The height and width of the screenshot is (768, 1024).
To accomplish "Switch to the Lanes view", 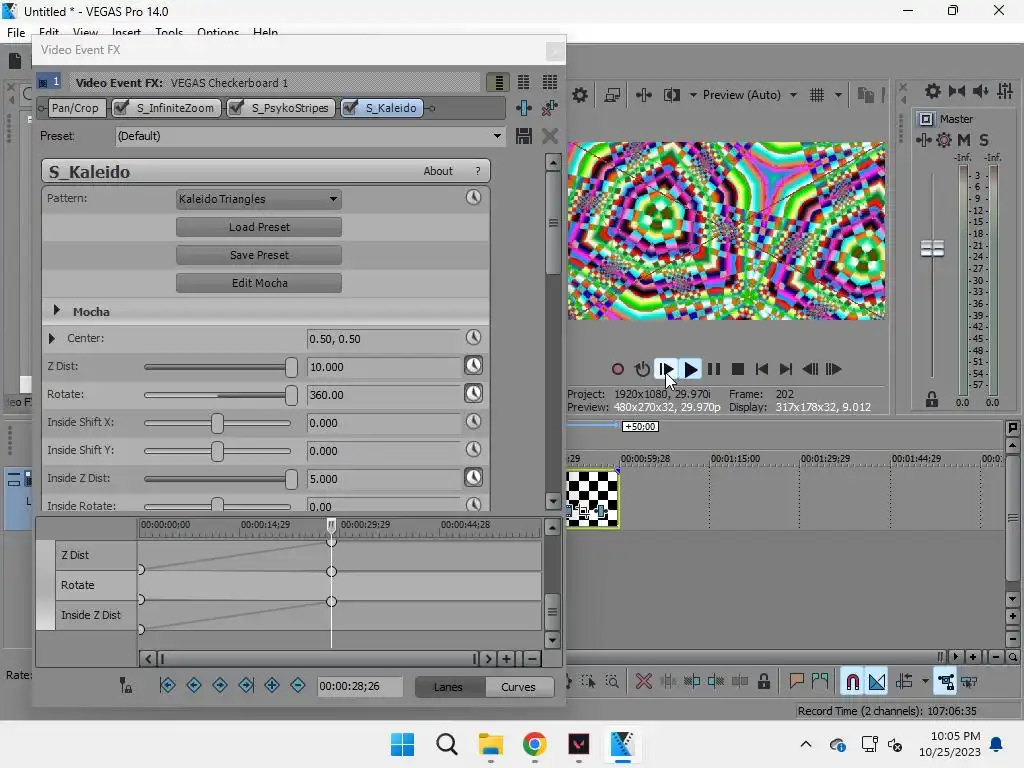I will click(448, 687).
